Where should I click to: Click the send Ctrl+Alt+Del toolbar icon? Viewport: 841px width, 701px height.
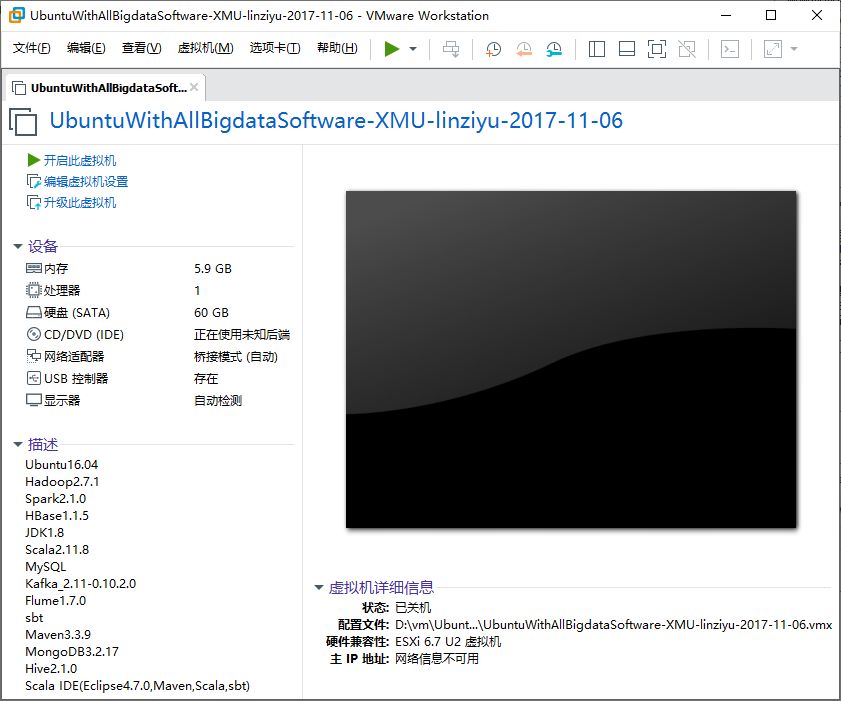[x=452, y=49]
